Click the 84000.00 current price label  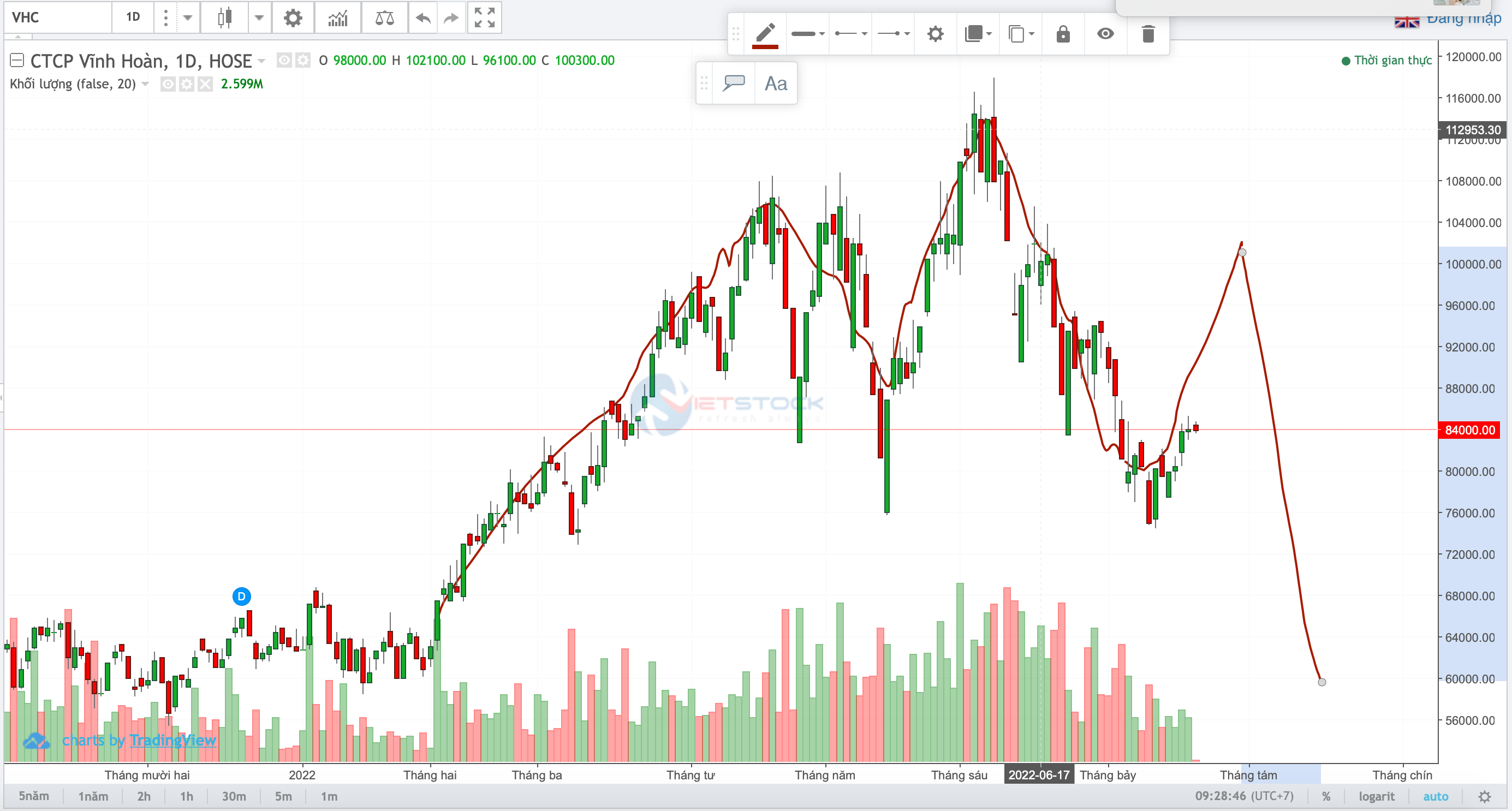tap(1469, 430)
